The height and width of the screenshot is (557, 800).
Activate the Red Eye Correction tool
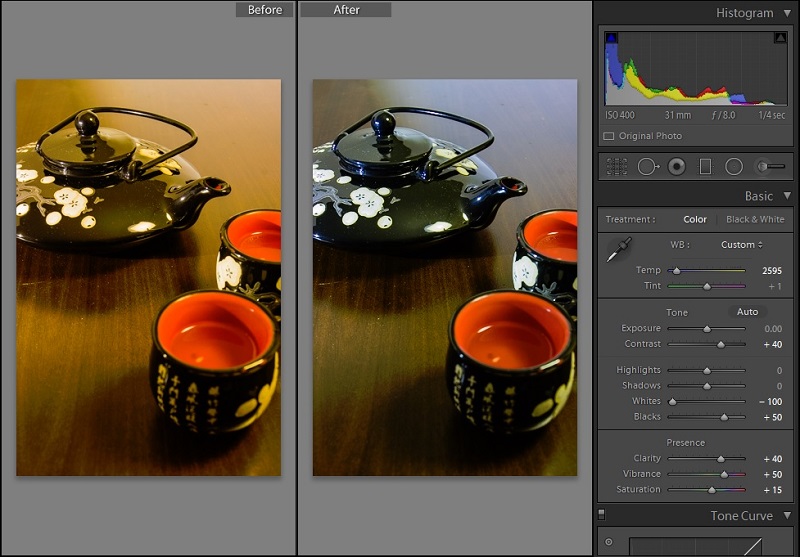pyautogui.click(x=676, y=166)
